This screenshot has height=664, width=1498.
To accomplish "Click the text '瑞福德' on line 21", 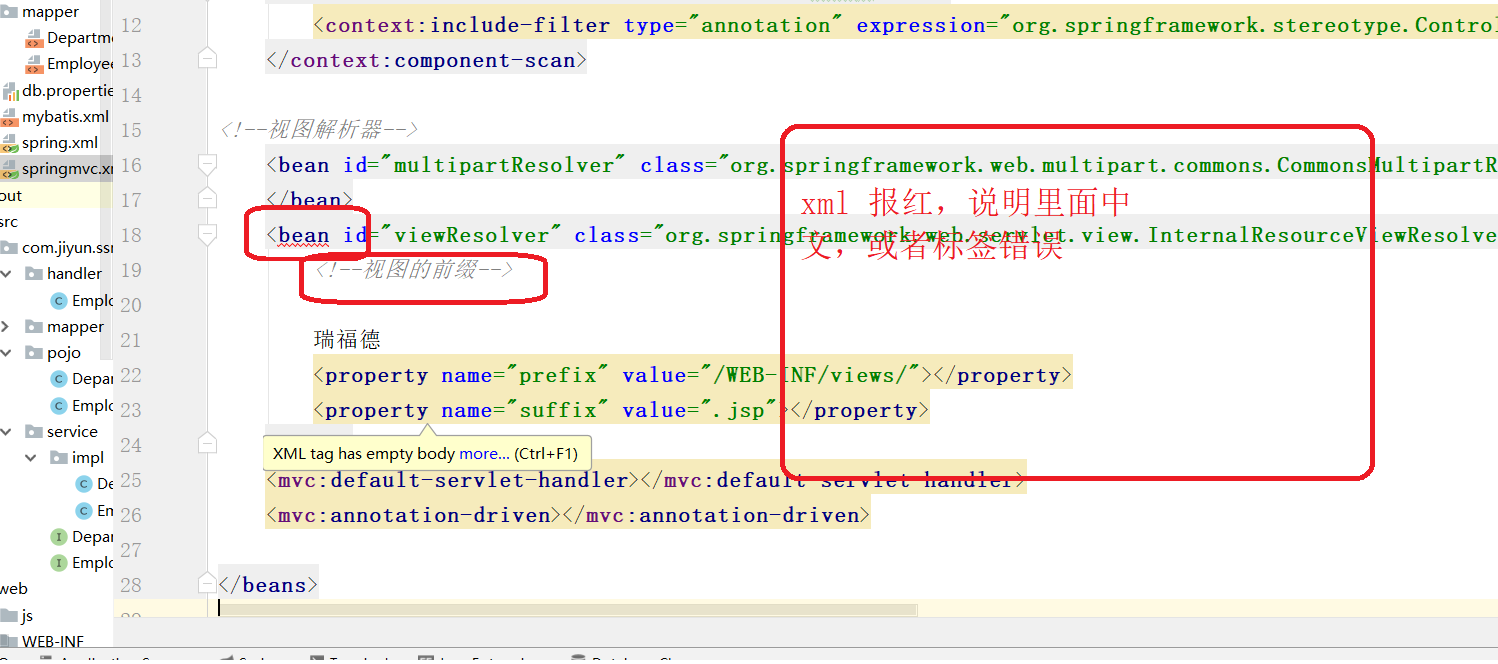I will point(347,340).
